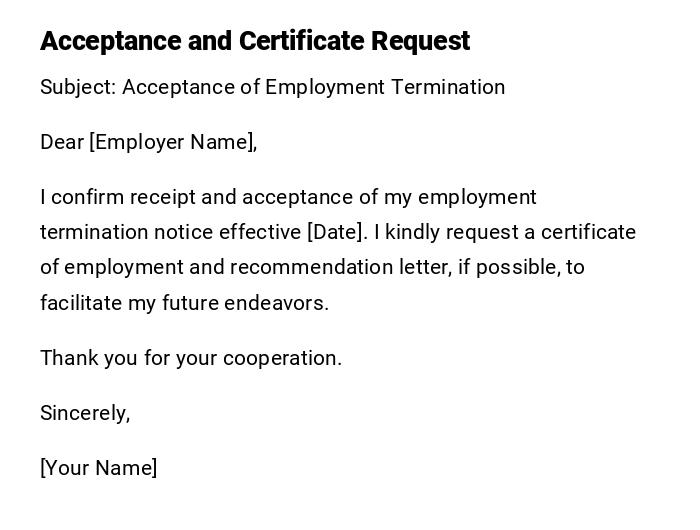
Task: Click the "Thank you for your cooperation." line
Action: click(191, 358)
